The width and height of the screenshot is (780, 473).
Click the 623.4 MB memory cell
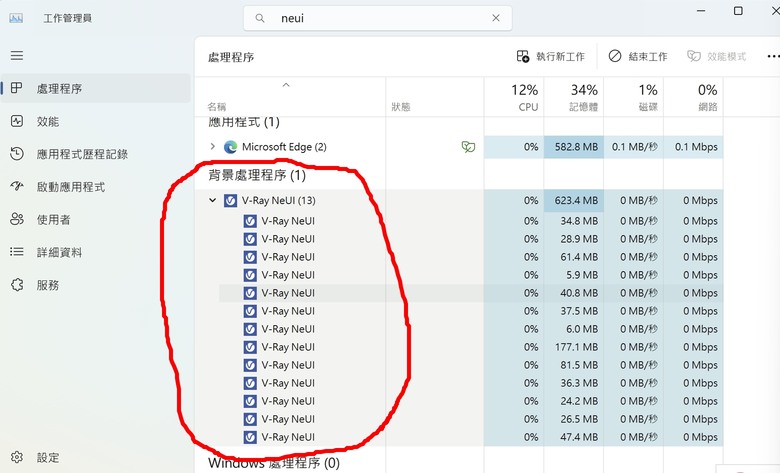pos(574,200)
